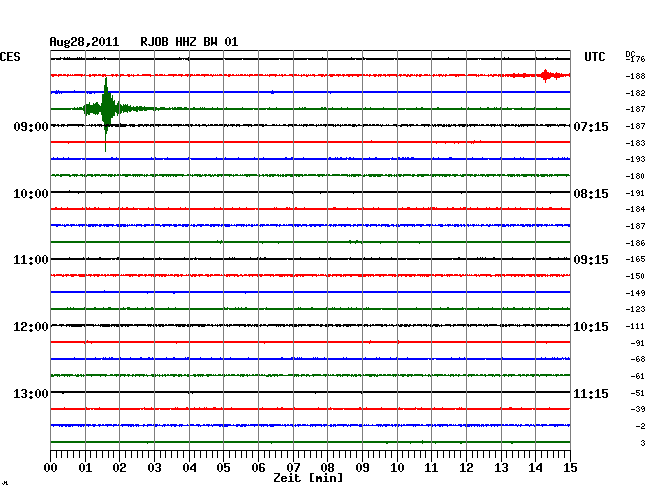This screenshot has height=494, width=650.
Task: Click the DC offset value -186
Action: click(x=635, y=243)
